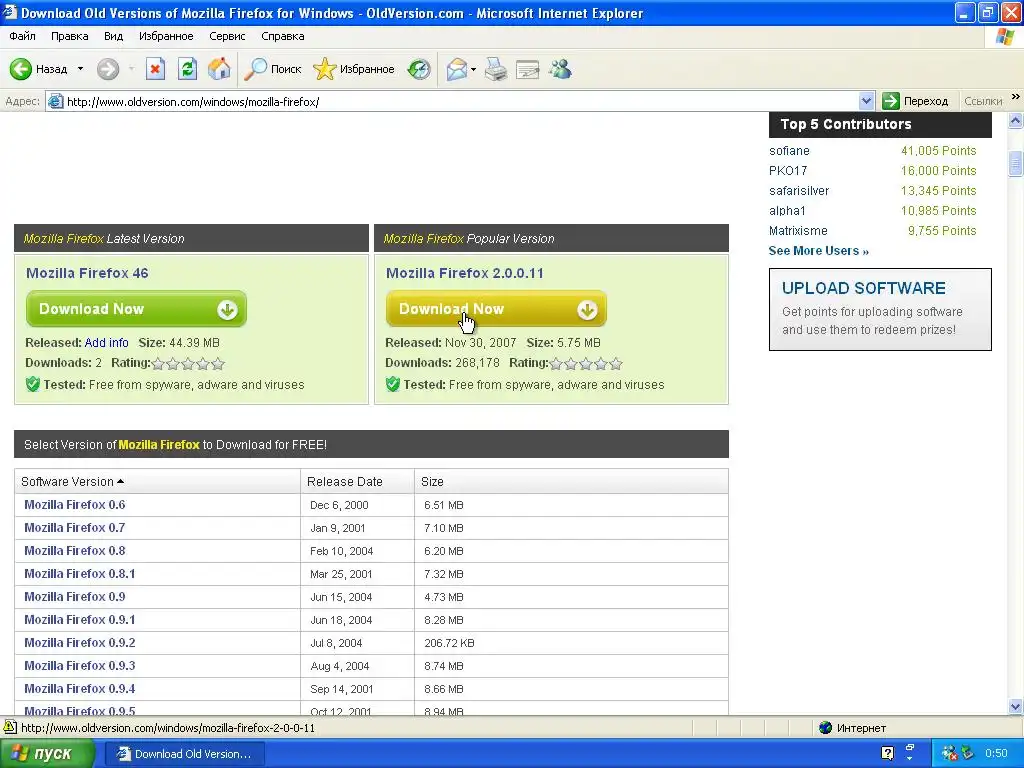
Task: Open Mozilla Firefox 0.8.1 link
Action: [x=80, y=573]
